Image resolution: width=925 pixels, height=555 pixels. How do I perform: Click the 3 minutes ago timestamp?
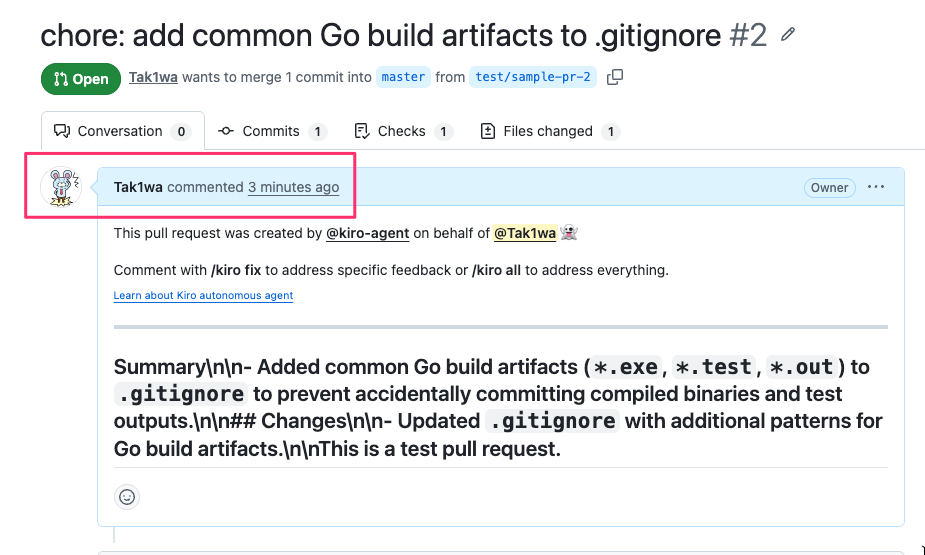294,188
